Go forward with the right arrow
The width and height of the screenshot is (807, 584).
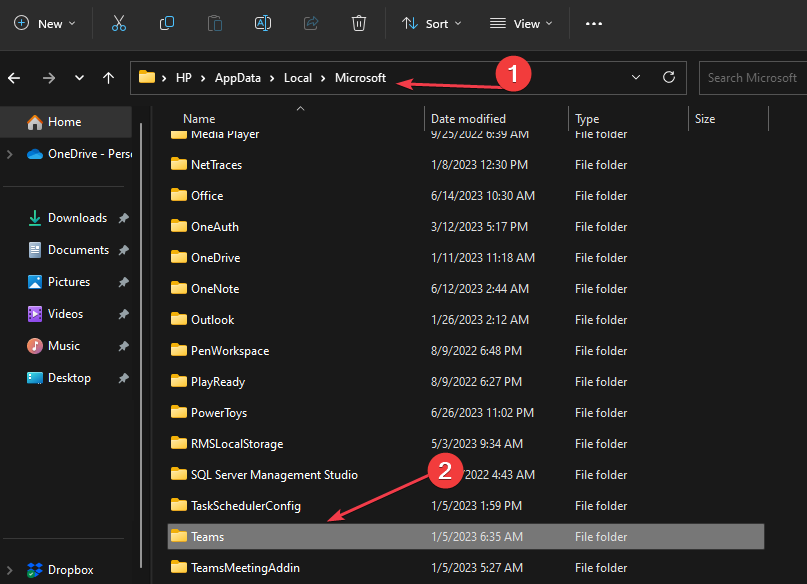[x=49, y=78]
